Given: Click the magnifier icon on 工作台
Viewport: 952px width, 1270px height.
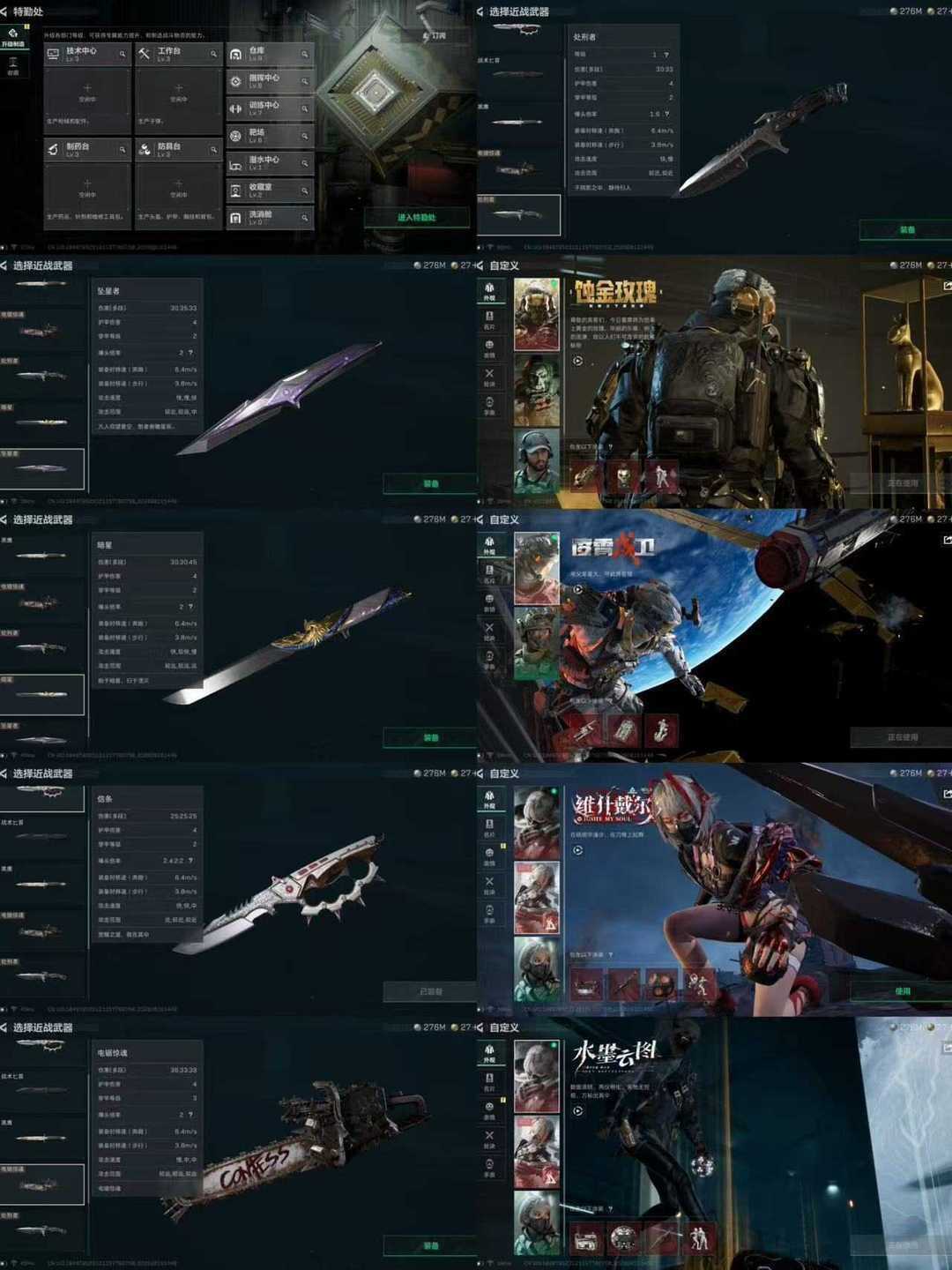Looking at the screenshot, I should coord(213,55).
